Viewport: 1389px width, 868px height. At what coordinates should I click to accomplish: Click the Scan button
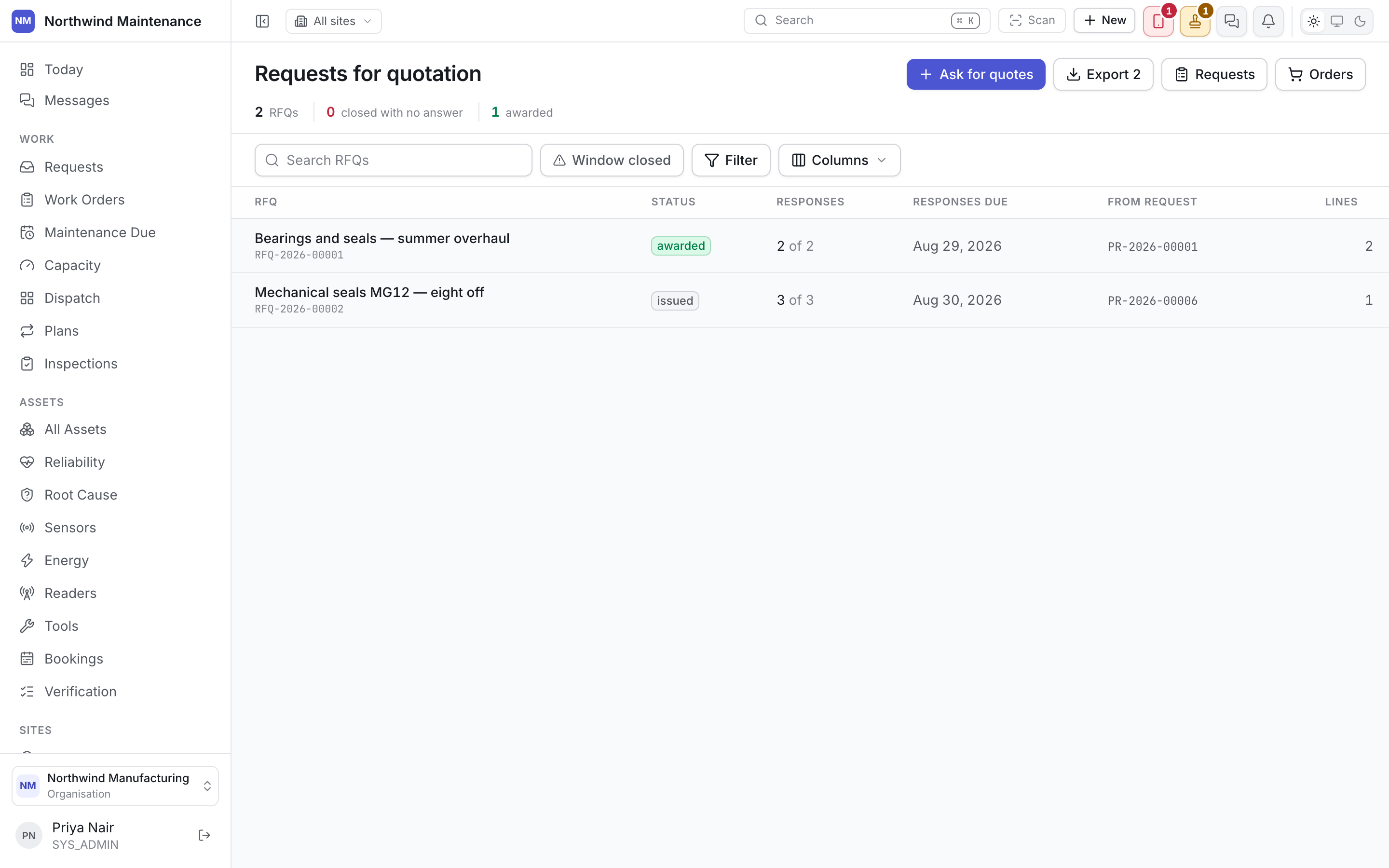pyautogui.click(x=1032, y=21)
